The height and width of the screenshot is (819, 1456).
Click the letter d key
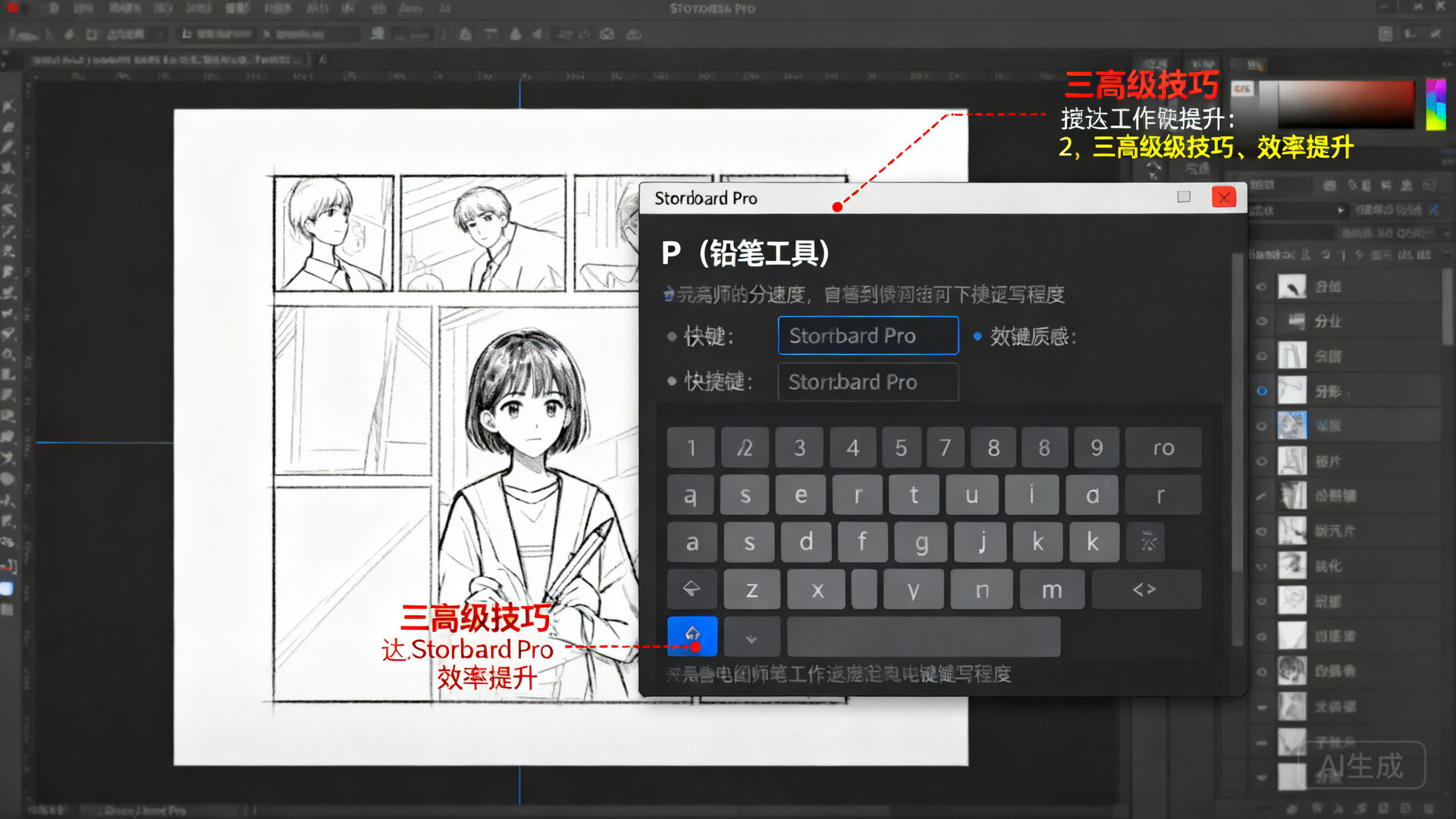(806, 542)
